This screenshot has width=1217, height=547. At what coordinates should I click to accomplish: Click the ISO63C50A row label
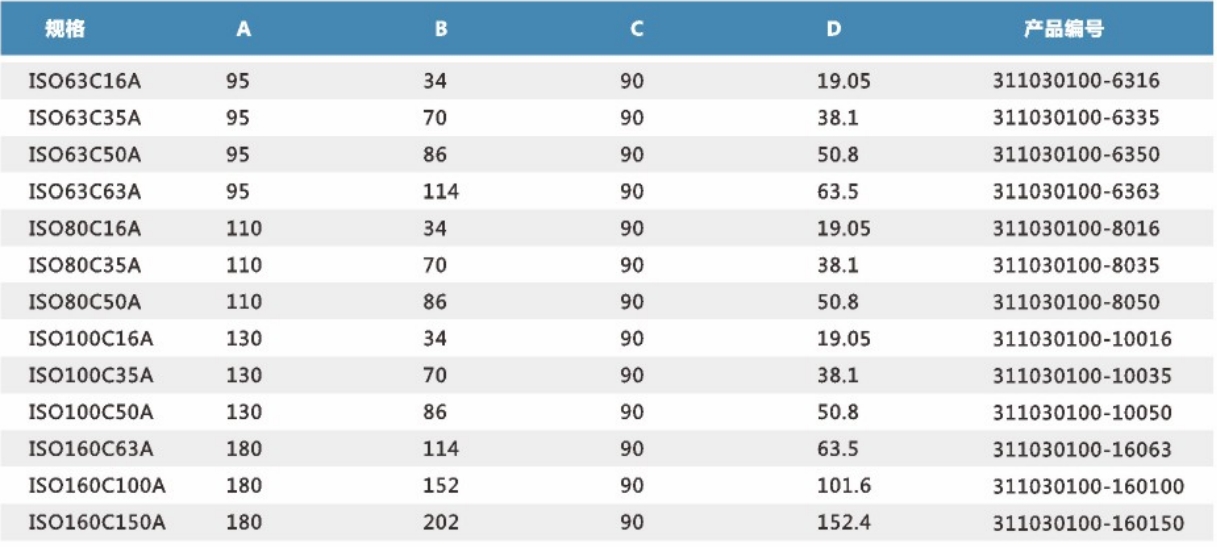pyautogui.click(x=85, y=155)
